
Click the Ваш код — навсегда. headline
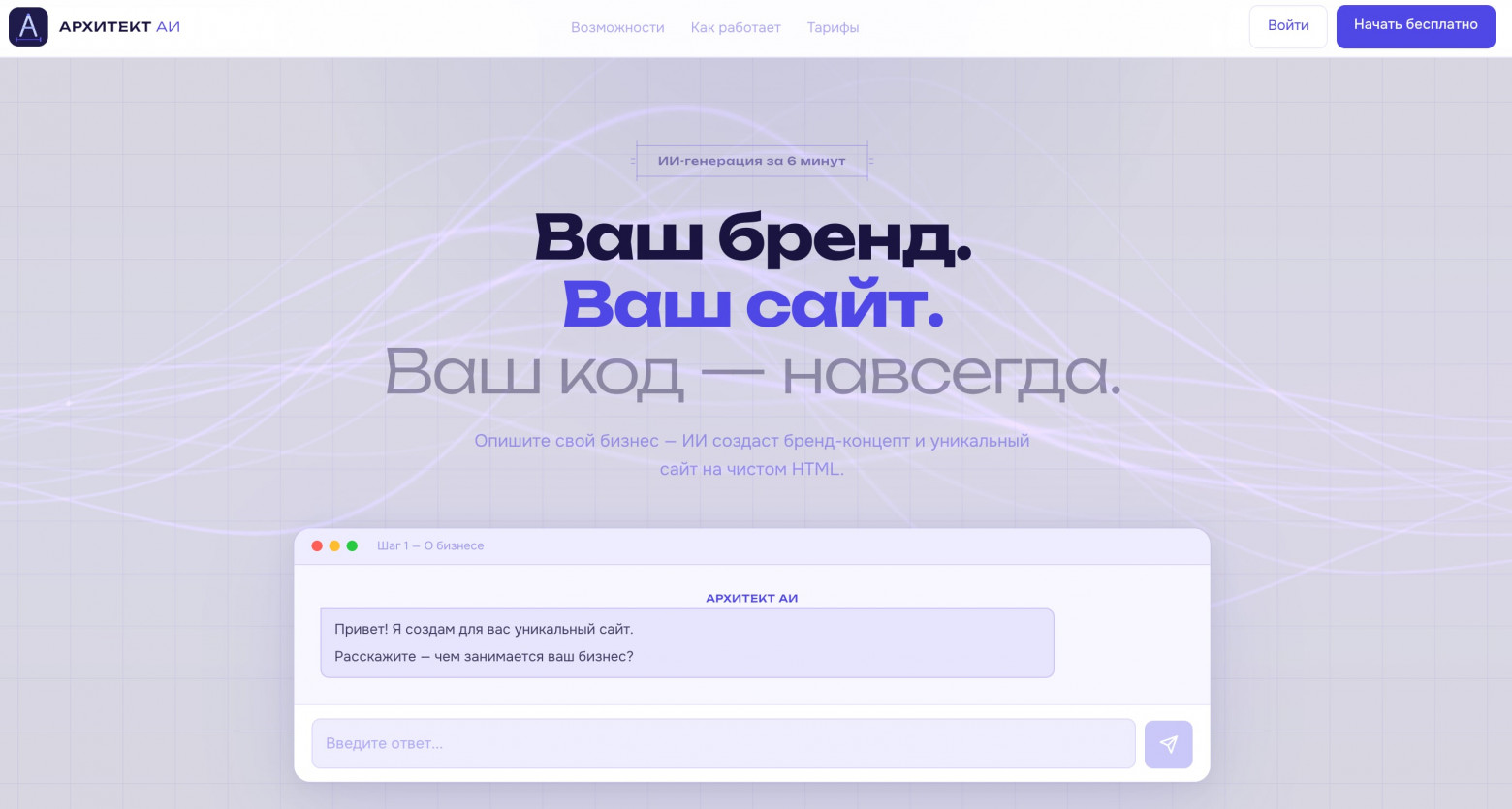753,373
